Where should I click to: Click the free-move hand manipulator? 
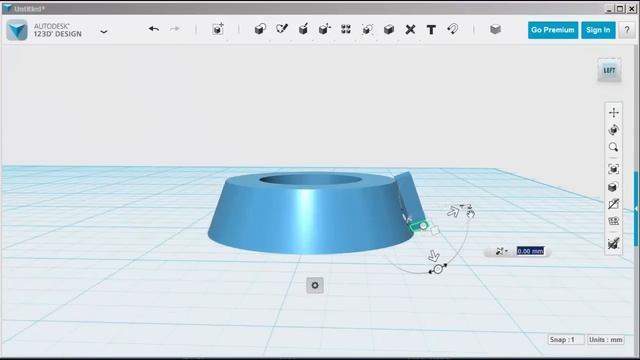coord(471,213)
